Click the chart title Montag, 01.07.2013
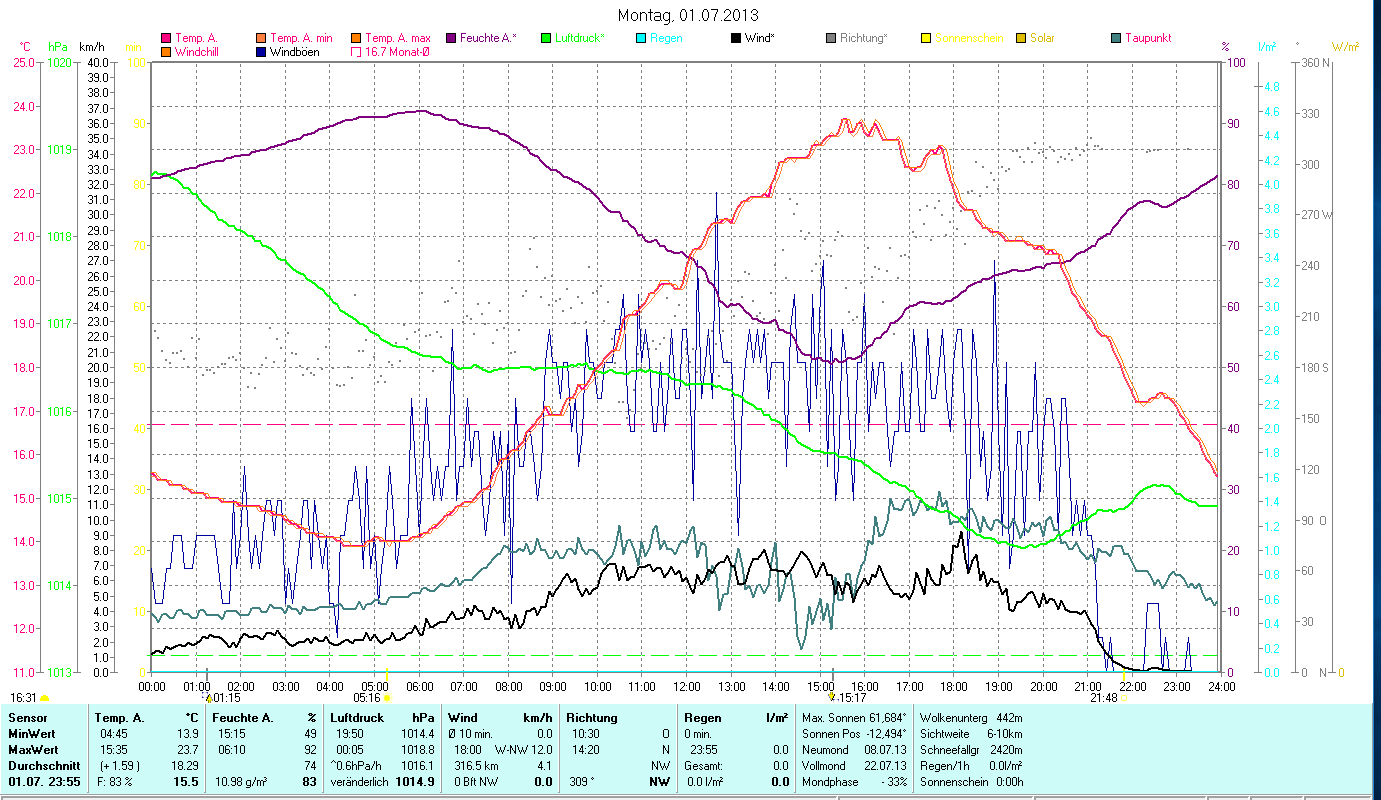Image resolution: width=1381 pixels, height=800 pixels. pos(688,15)
